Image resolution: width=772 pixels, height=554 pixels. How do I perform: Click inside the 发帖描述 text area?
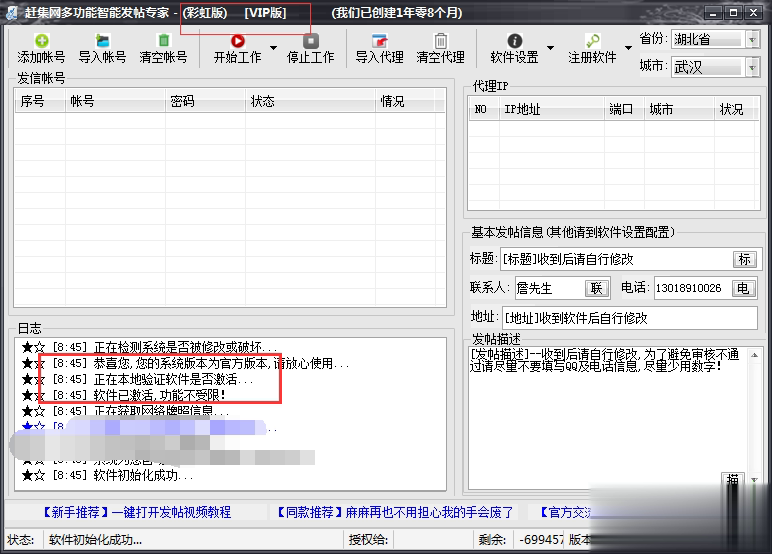pyautogui.click(x=607, y=418)
